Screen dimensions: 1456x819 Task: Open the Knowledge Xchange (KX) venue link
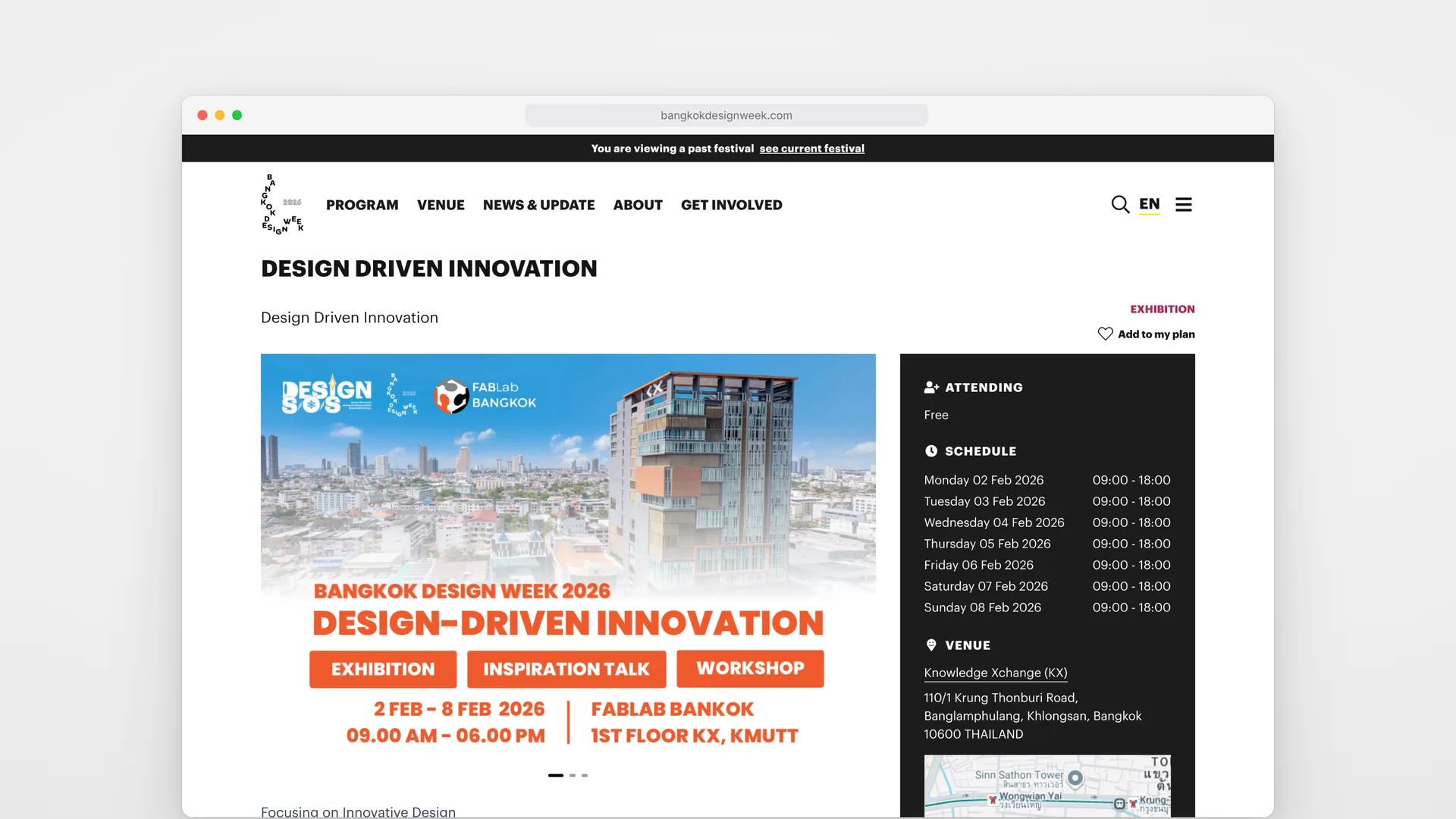pos(996,673)
